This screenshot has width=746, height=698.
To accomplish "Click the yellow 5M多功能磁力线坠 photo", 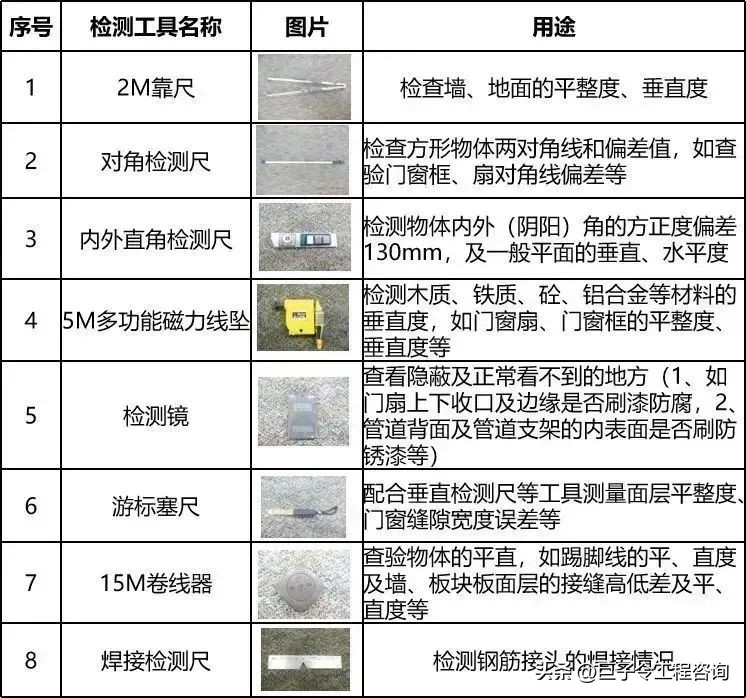I will point(303,317).
